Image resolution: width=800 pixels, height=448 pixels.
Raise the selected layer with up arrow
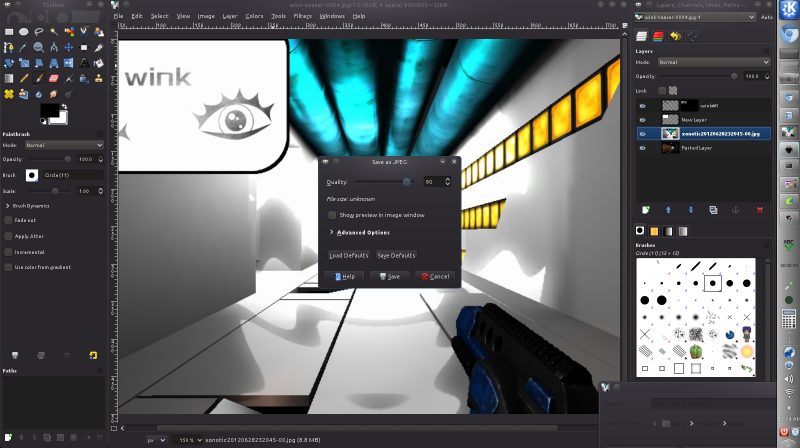point(668,210)
